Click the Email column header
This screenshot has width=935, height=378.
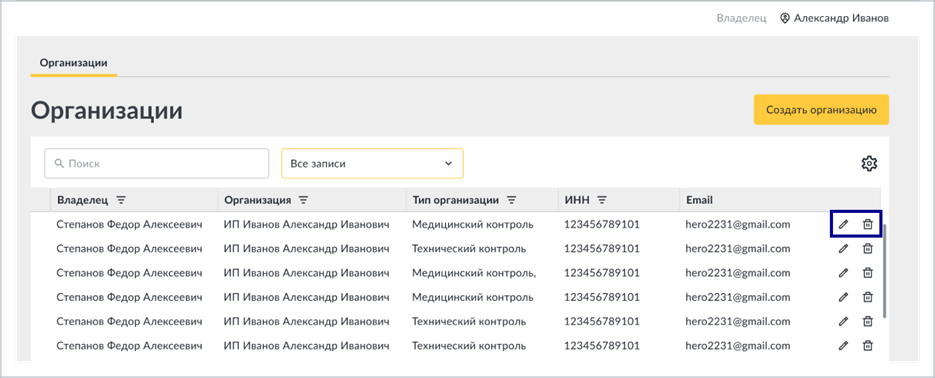(699, 200)
